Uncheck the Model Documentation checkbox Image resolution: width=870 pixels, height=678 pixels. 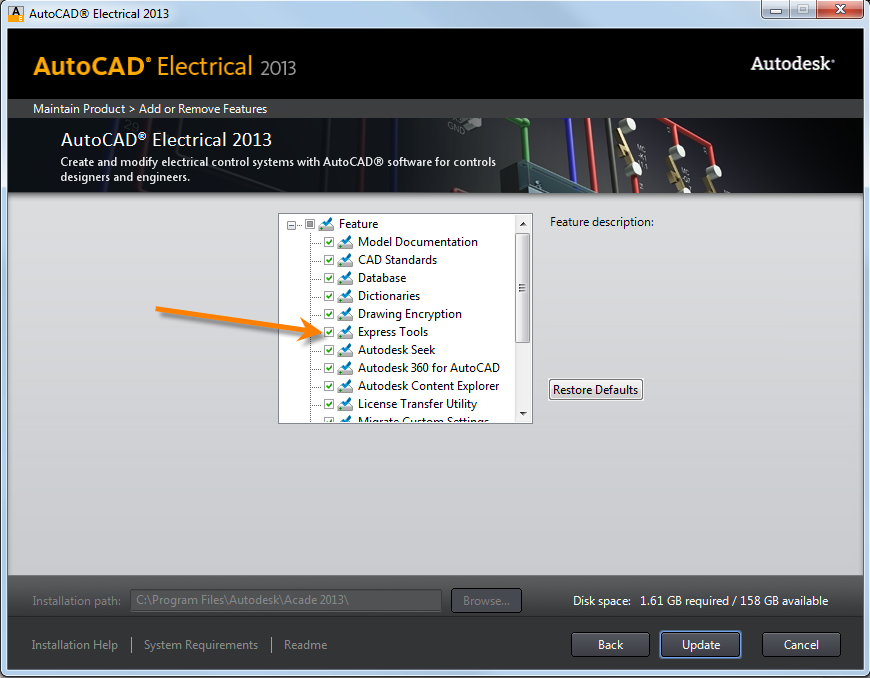click(329, 242)
